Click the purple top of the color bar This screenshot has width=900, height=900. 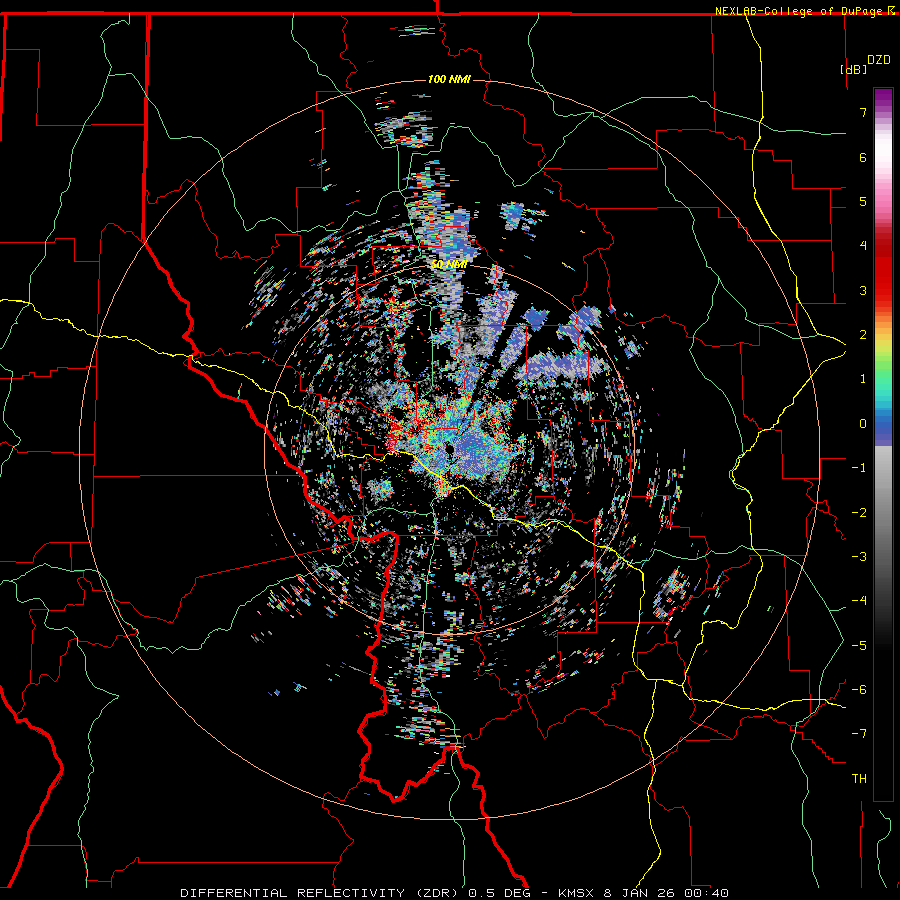point(883,99)
